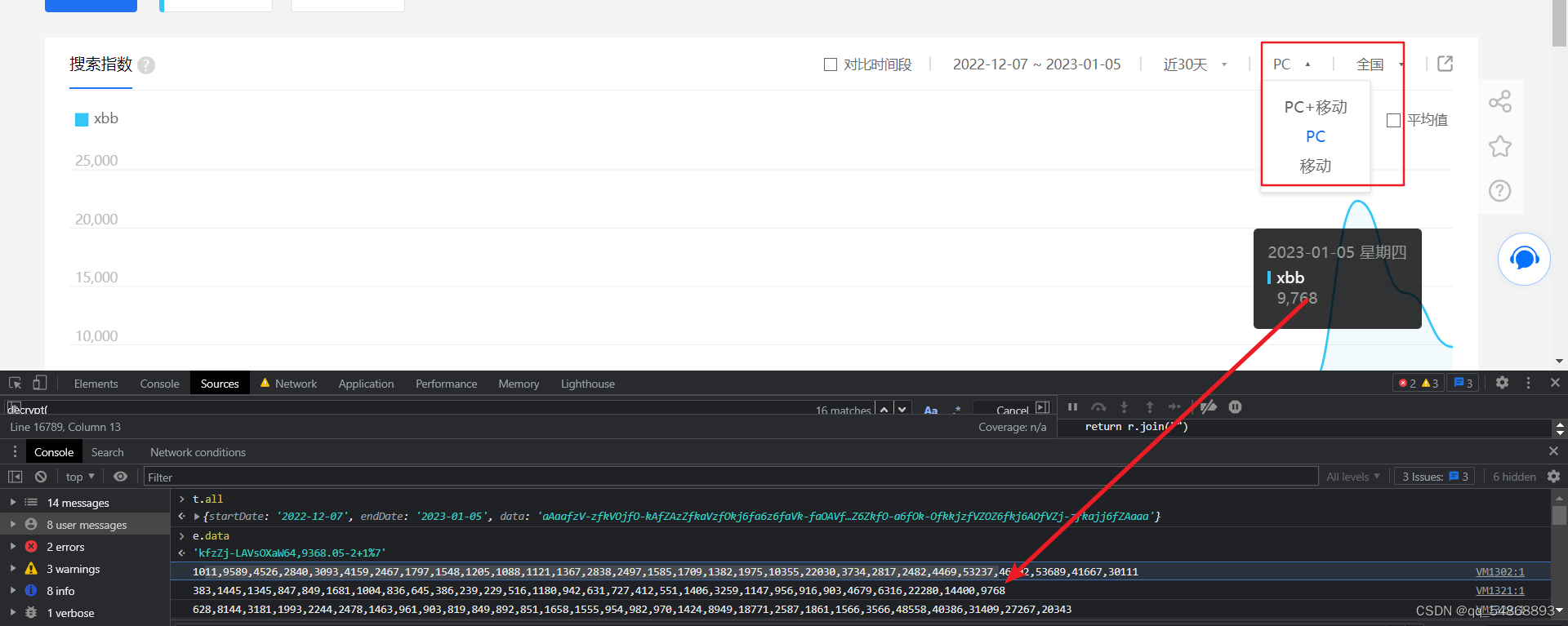Screen dimensions: 1568x626
Task: Open the Lighthouse tab
Action: click(x=587, y=384)
